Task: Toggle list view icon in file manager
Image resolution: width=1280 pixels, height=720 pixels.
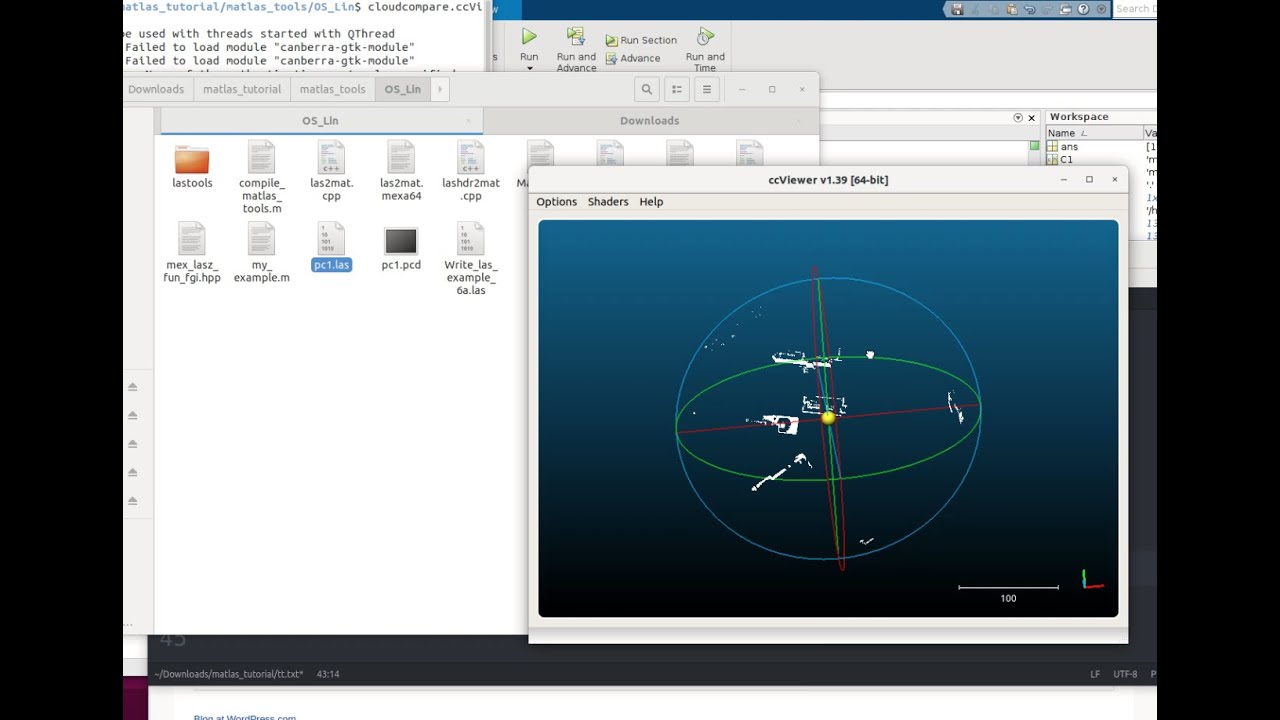Action: (677, 89)
